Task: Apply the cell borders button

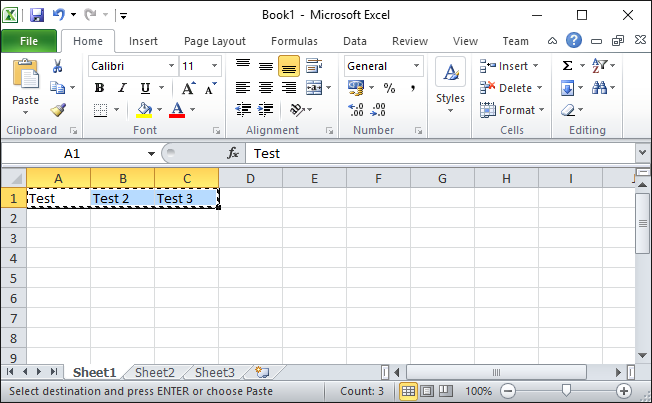Action: pyautogui.click(x=100, y=110)
